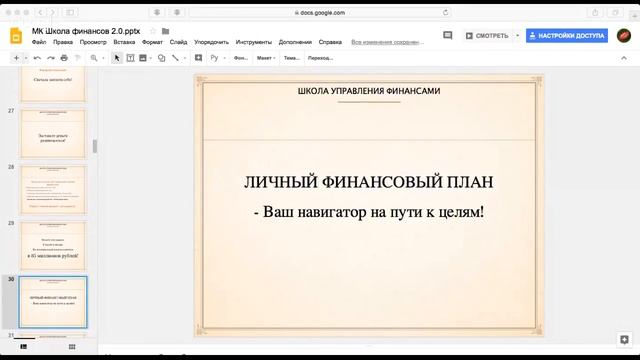Open the Файл menu
This screenshot has width=640, height=360.
[x=39, y=42]
